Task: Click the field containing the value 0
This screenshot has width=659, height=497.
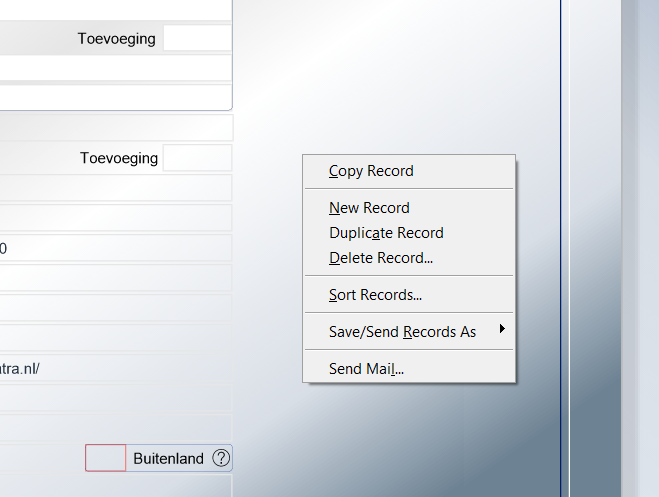Action: pyautogui.click(x=115, y=248)
